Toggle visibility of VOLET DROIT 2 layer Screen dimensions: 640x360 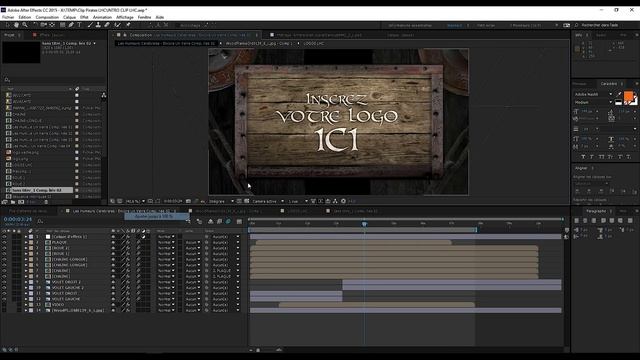[4, 282]
